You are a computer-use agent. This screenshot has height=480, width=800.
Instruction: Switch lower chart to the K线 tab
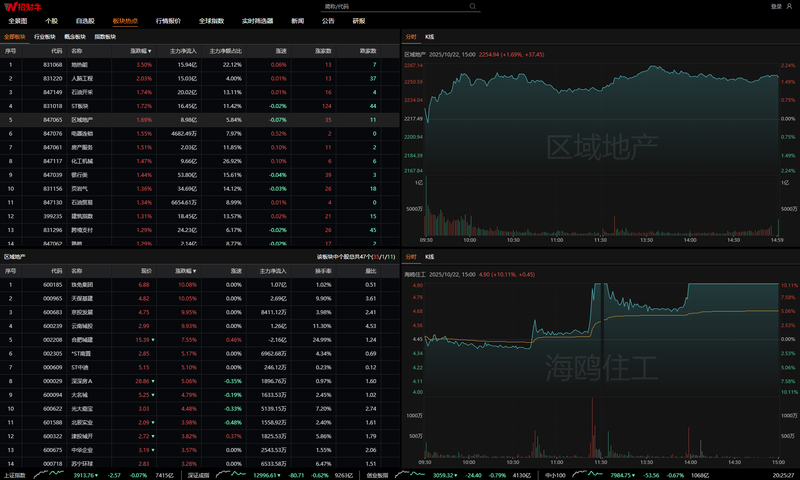pyautogui.click(x=430, y=257)
